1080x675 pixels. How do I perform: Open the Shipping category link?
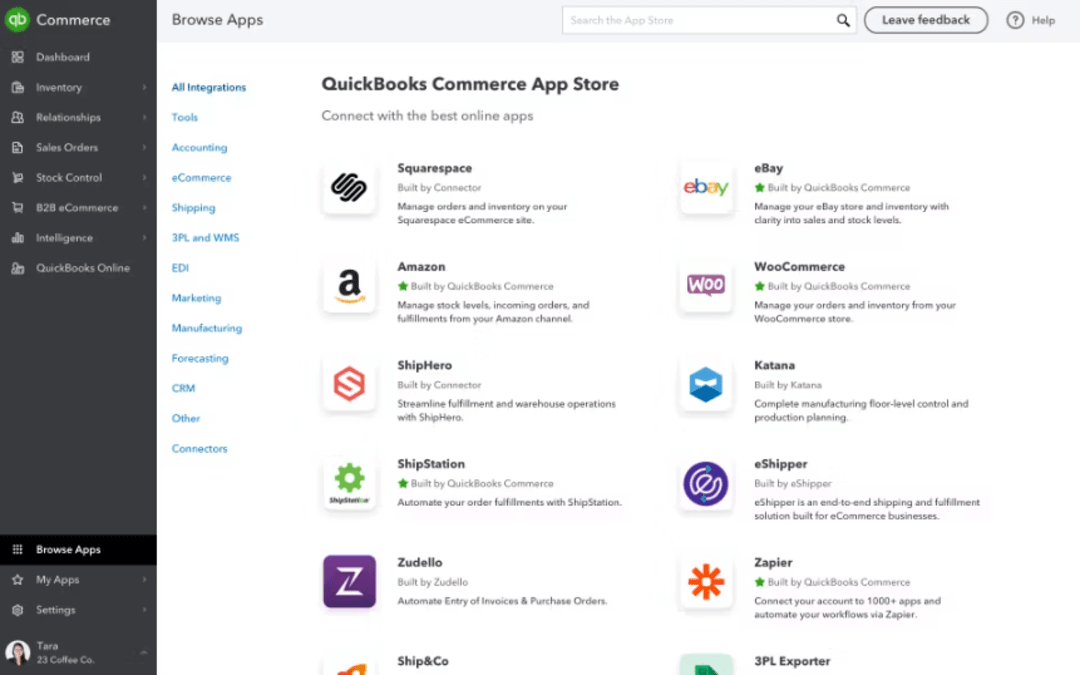pos(193,207)
